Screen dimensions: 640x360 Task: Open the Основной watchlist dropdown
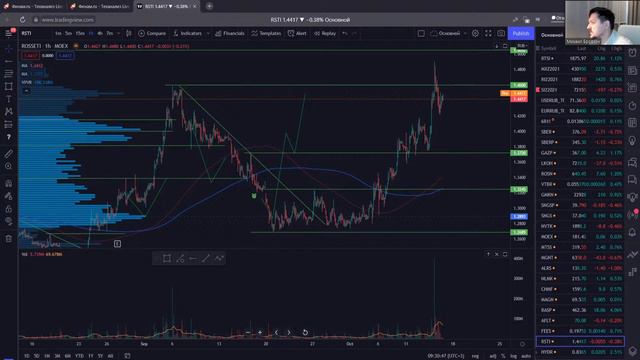[552, 35]
